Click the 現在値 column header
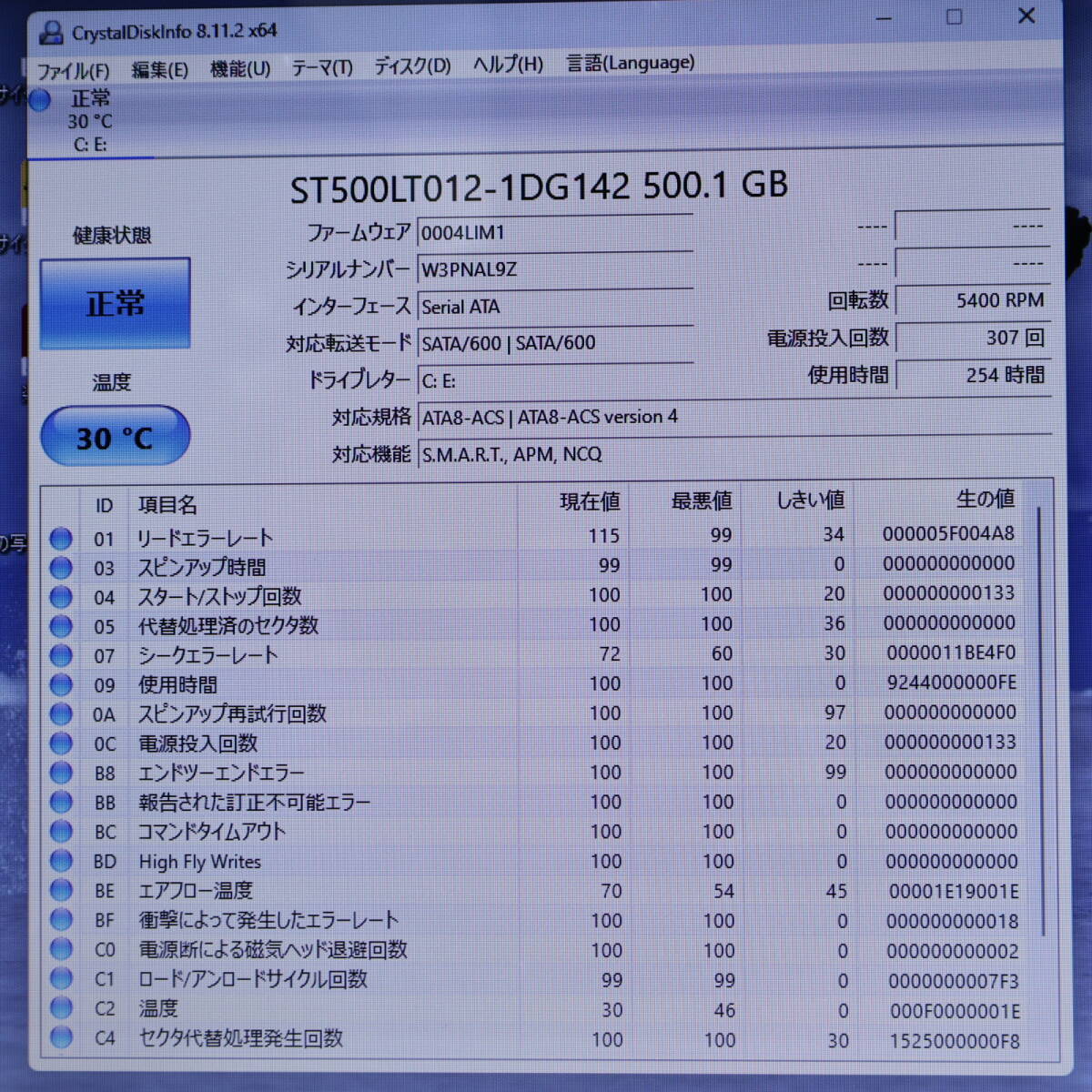 pyautogui.click(x=590, y=501)
